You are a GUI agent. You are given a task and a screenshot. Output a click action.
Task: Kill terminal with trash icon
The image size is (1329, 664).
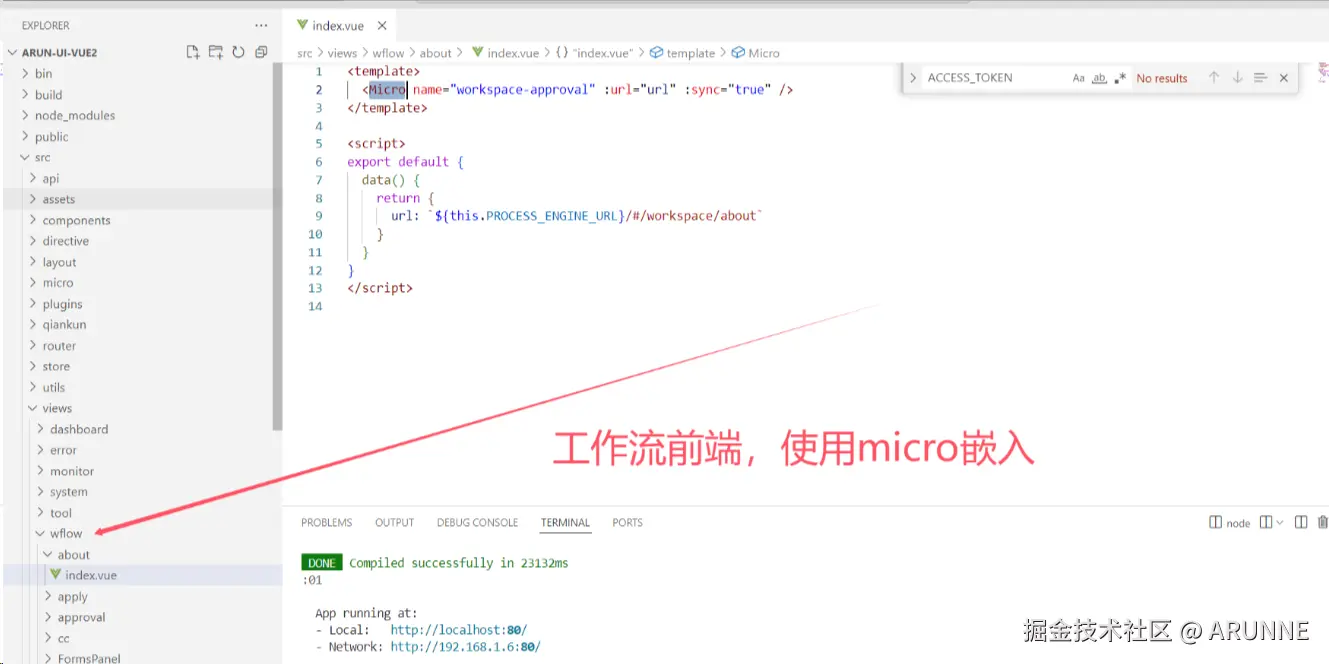pyautogui.click(x=1323, y=522)
